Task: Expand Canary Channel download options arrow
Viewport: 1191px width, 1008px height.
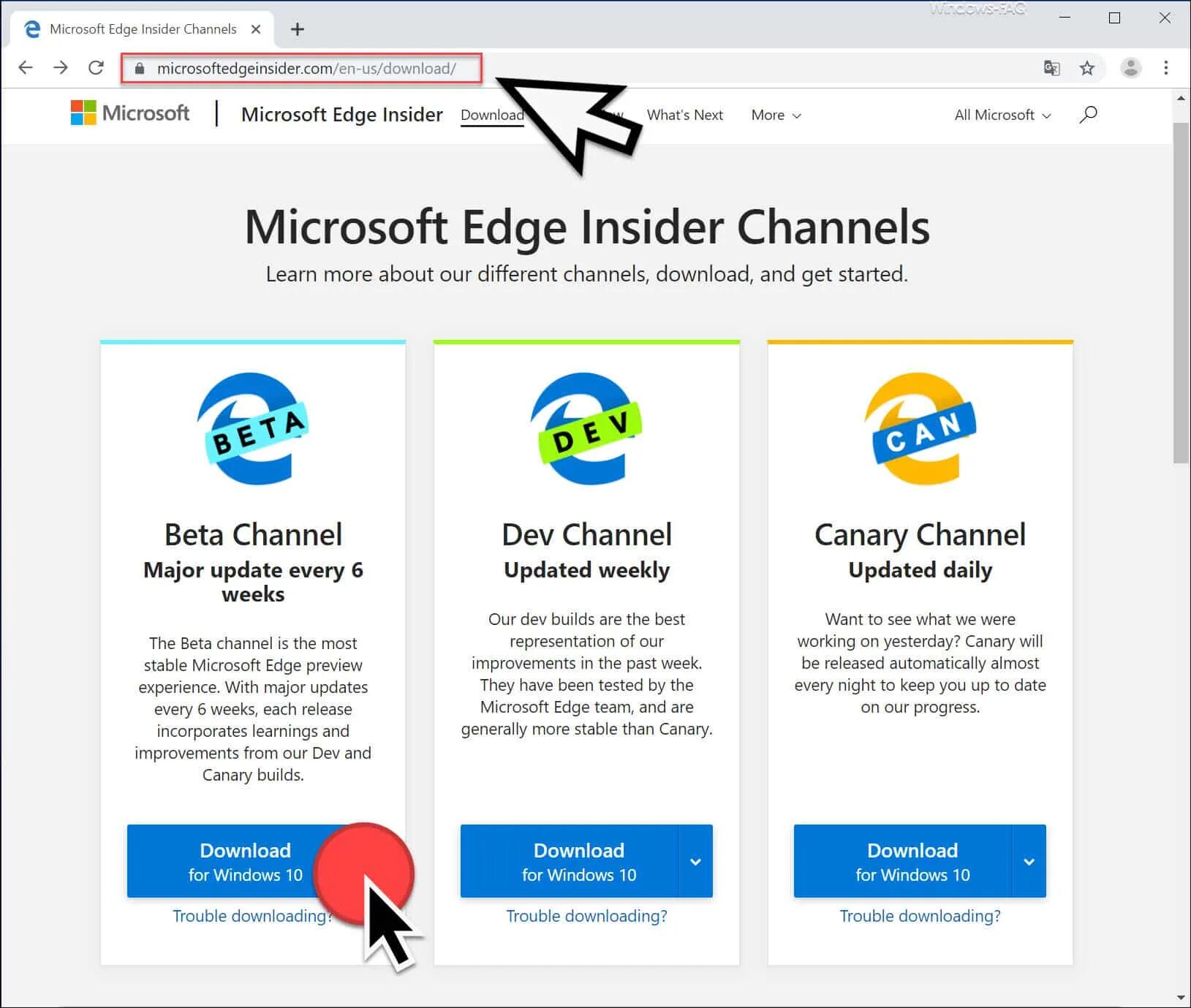Action: click(x=1029, y=861)
